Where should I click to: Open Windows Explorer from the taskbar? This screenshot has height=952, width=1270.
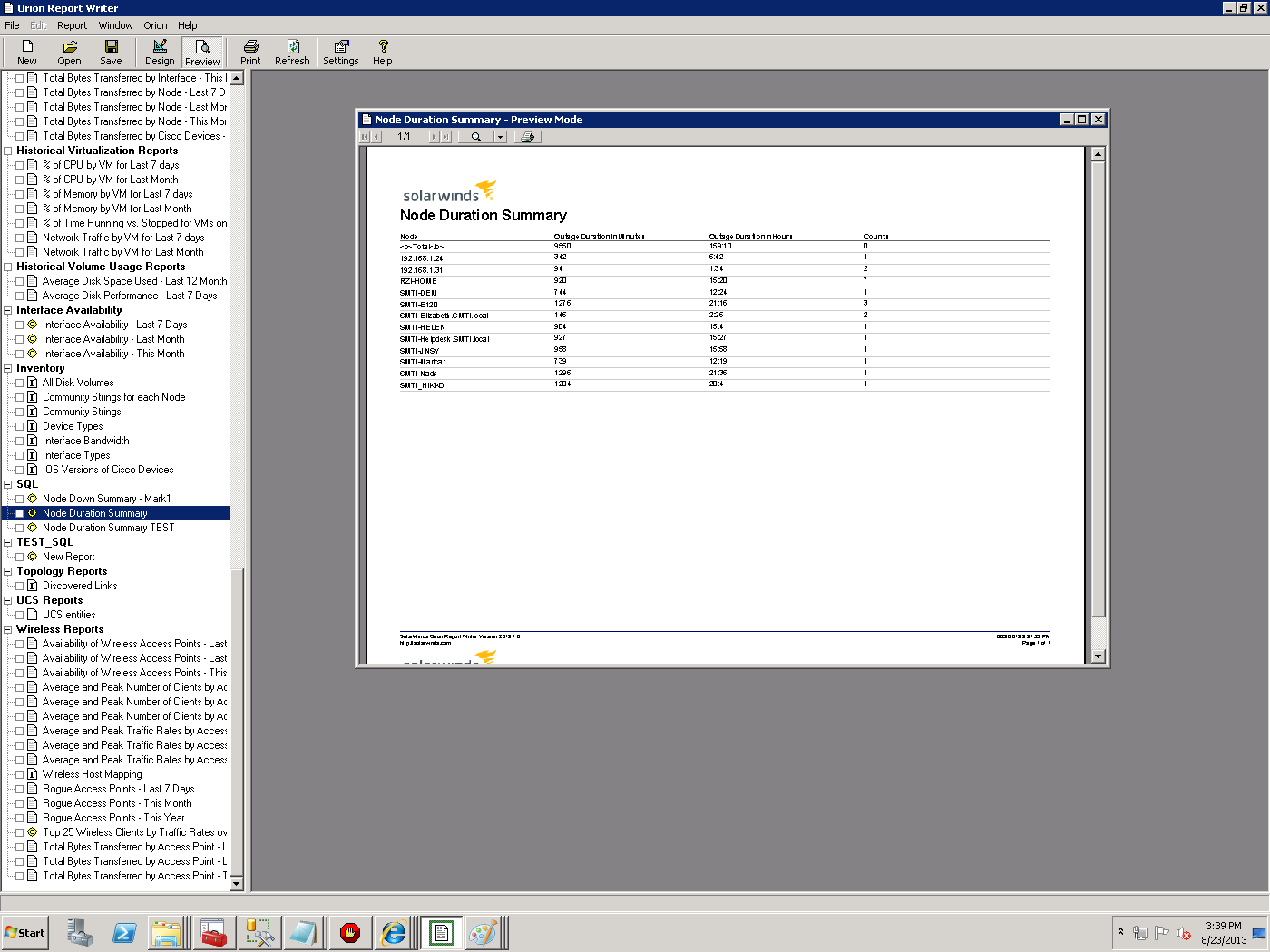(167, 933)
